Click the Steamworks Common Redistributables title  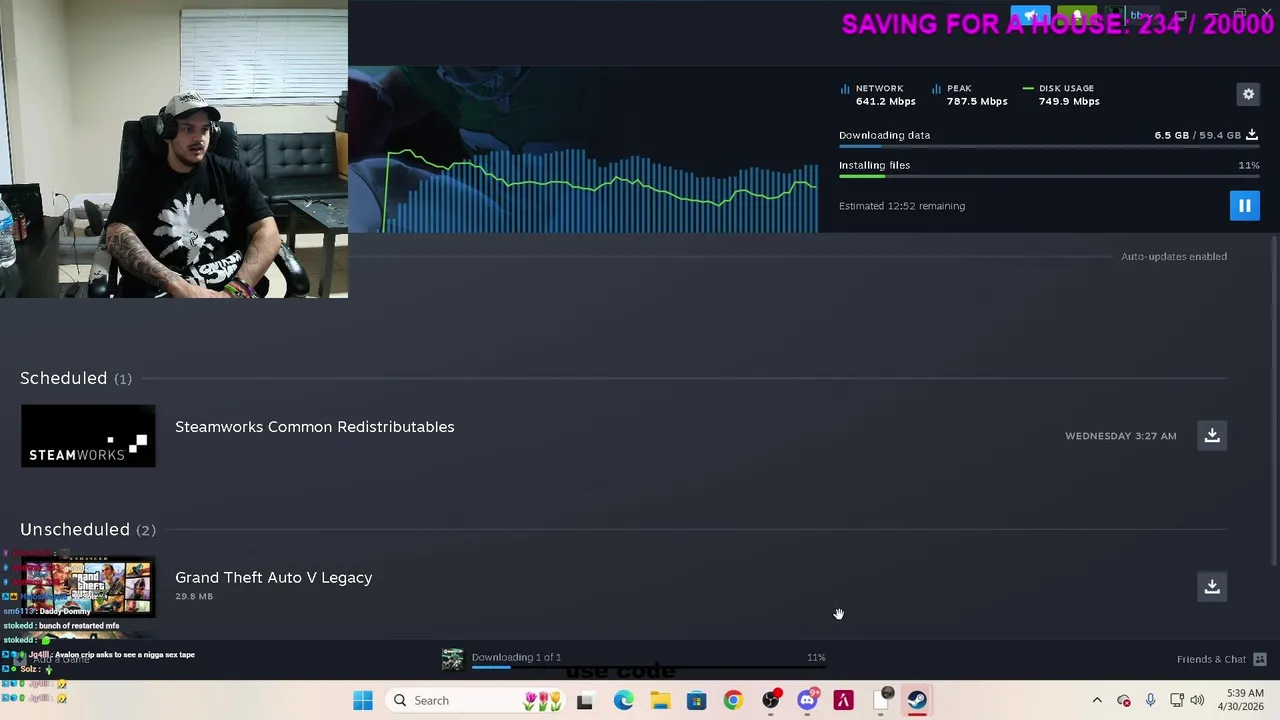coord(314,427)
